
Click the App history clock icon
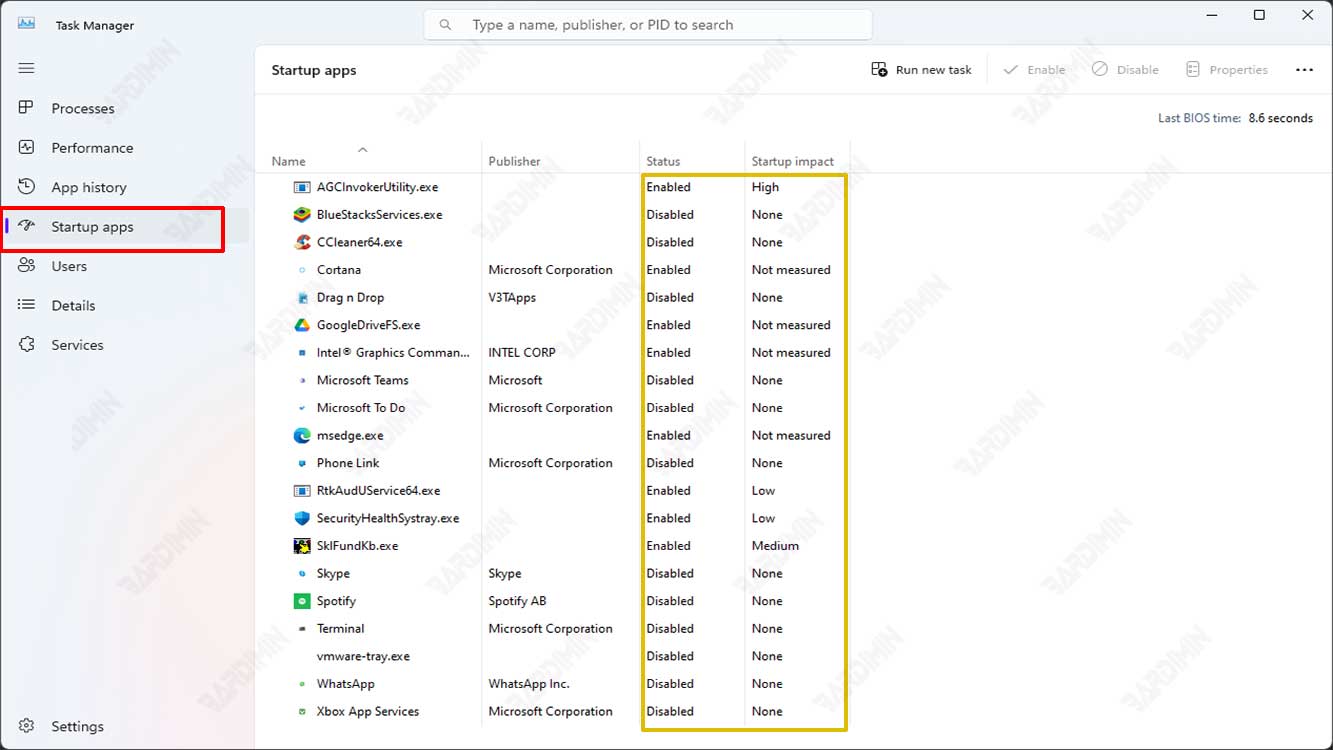tap(27, 187)
